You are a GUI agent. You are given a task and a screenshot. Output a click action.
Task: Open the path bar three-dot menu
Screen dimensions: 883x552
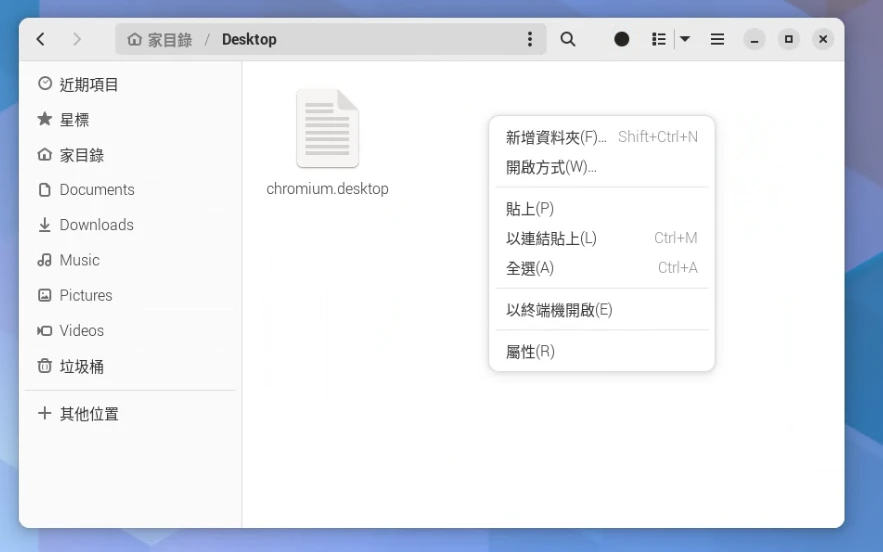[x=530, y=39]
